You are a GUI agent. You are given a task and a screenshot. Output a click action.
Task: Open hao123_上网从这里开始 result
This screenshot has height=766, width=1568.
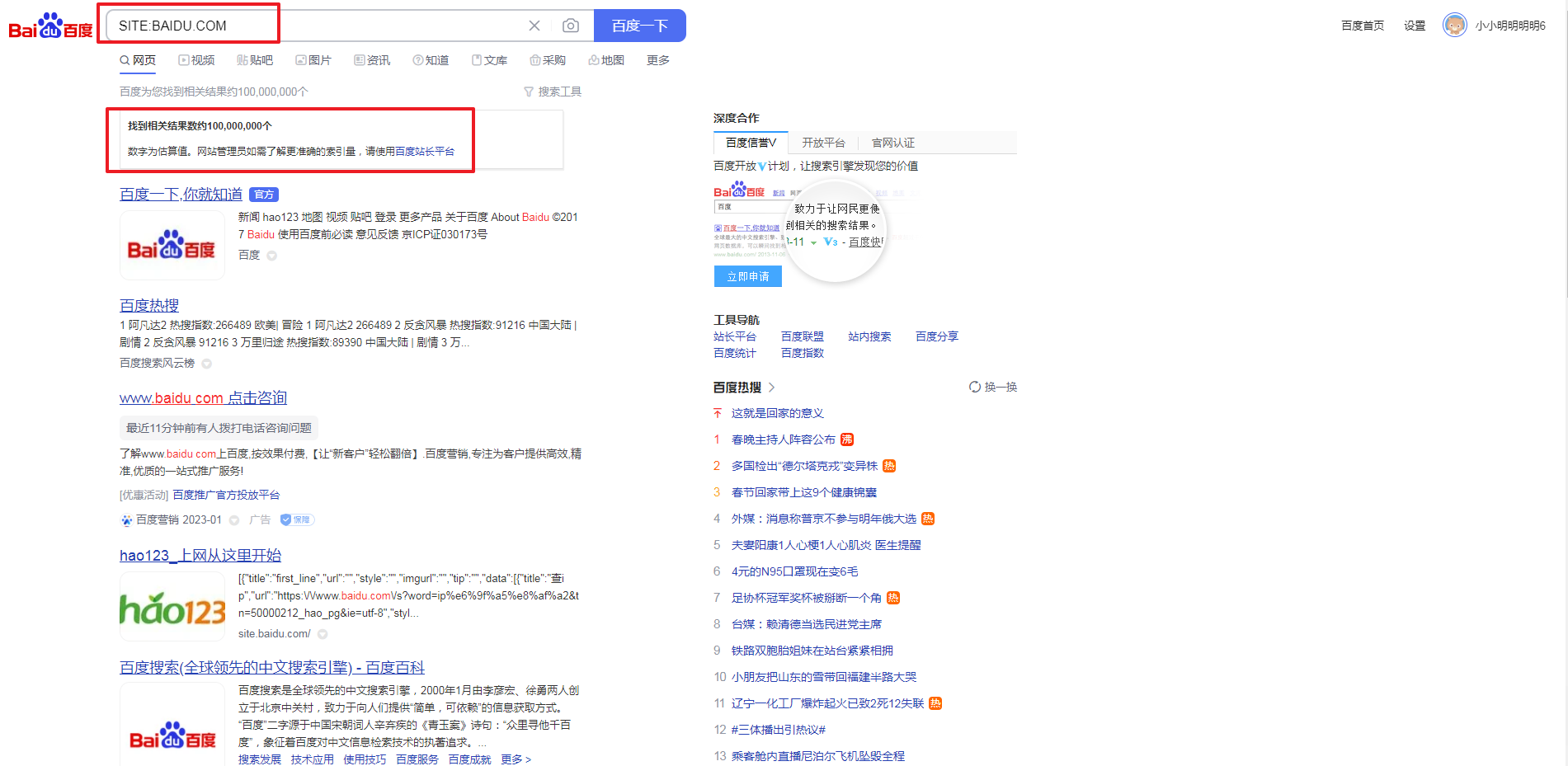point(200,556)
